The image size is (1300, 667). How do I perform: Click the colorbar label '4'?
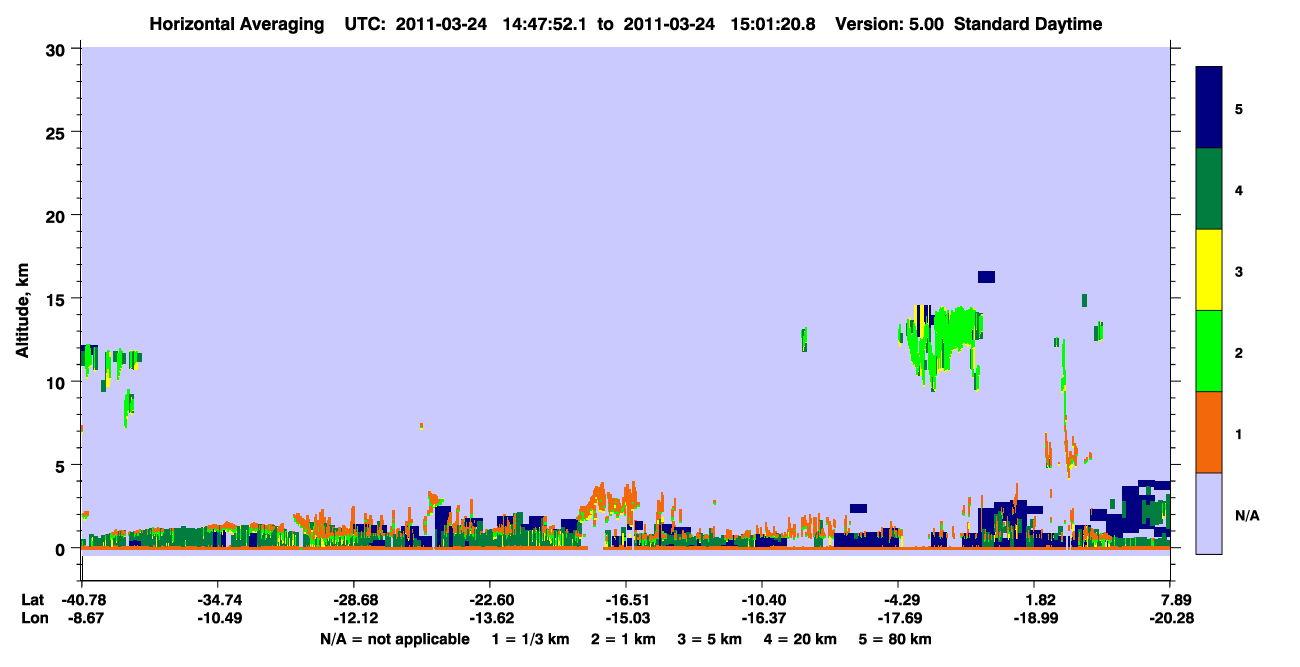click(x=1239, y=190)
